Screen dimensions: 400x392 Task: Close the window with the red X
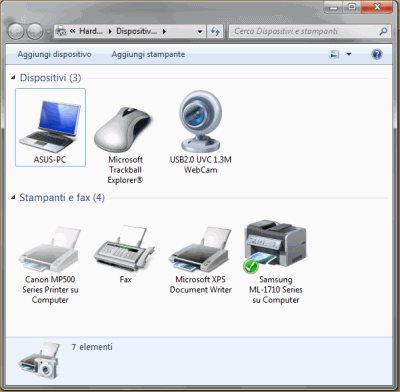(x=377, y=7)
